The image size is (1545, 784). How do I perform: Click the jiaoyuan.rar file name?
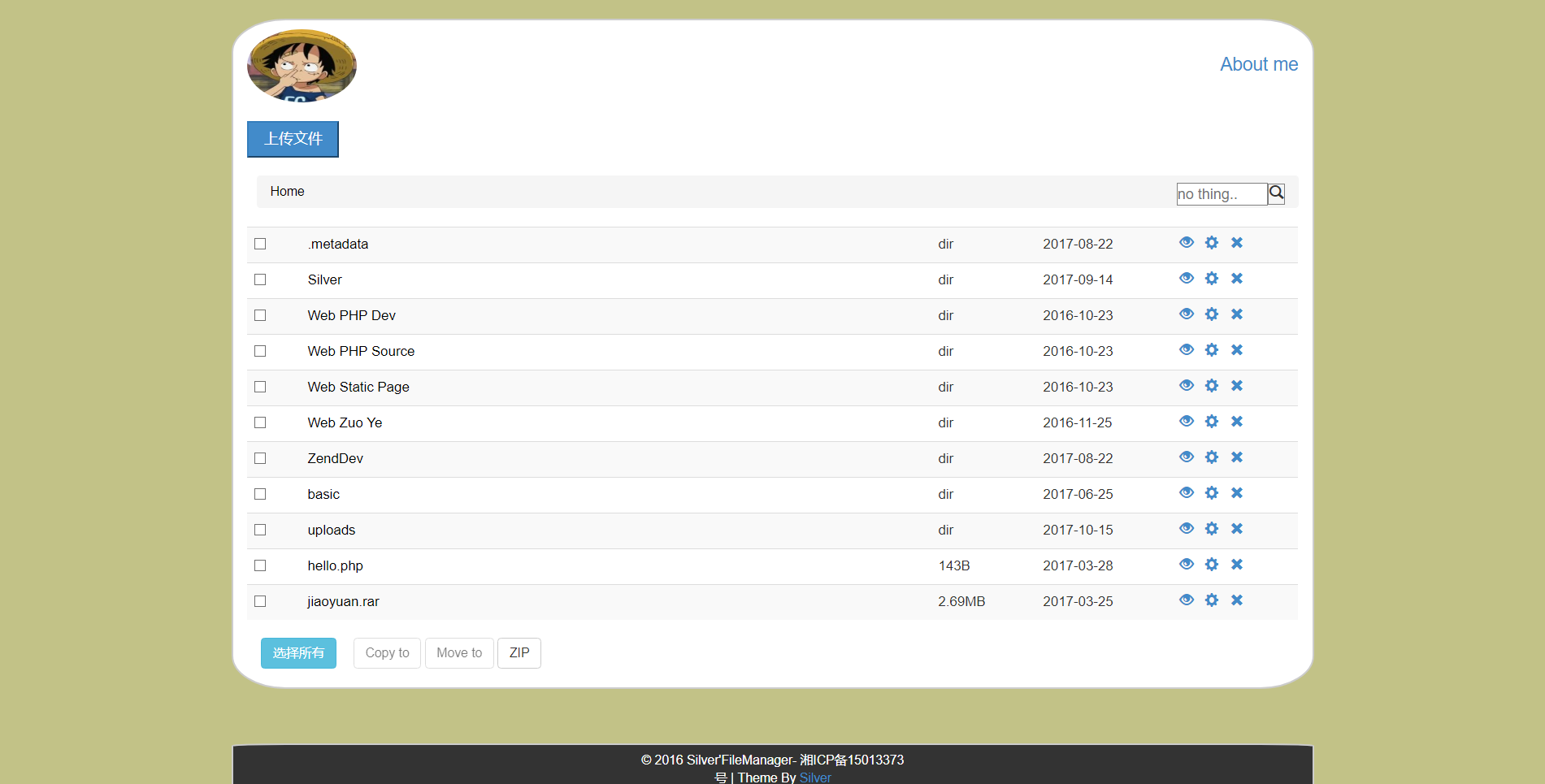click(343, 601)
